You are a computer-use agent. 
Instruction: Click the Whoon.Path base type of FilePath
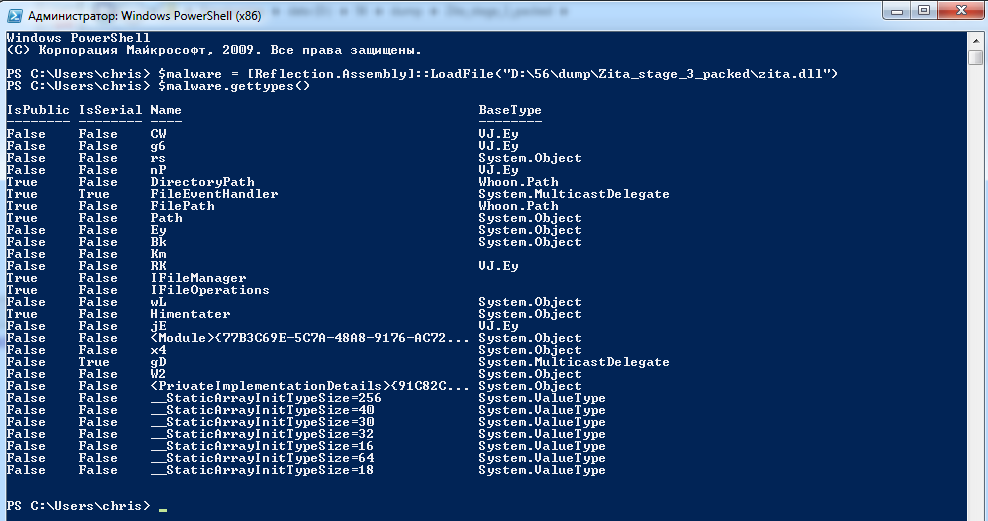pyautogui.click(x=518, y=206)
